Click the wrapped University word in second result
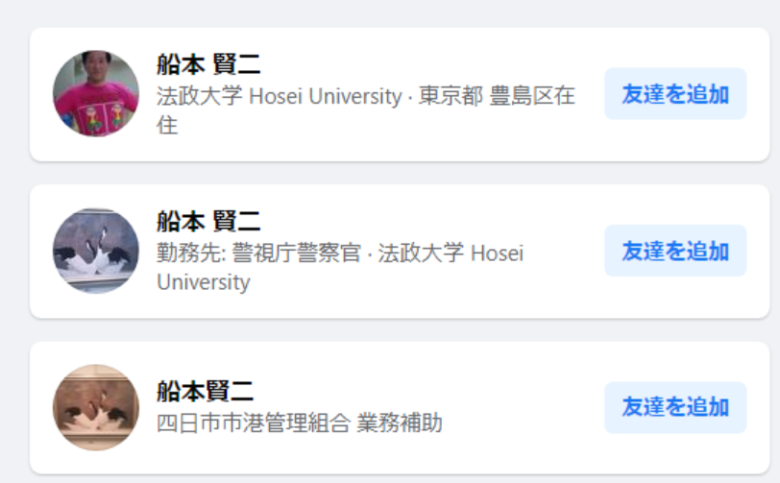The height and width of the screenshot is (483, 780). coord(203,282)
